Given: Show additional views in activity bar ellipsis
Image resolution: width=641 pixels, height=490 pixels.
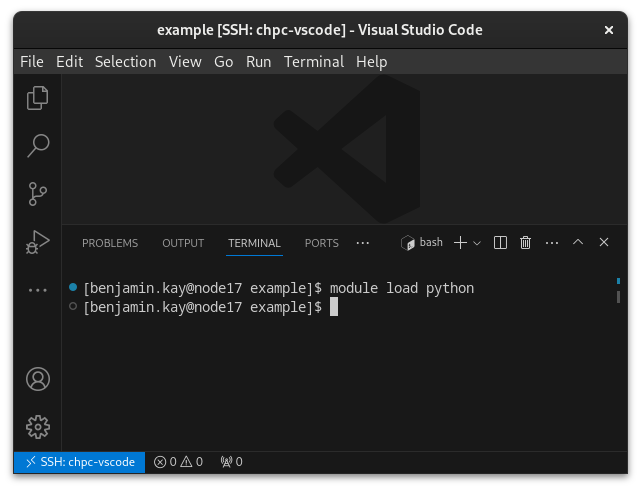Looking at the screenshot, I should pos(38,290).
